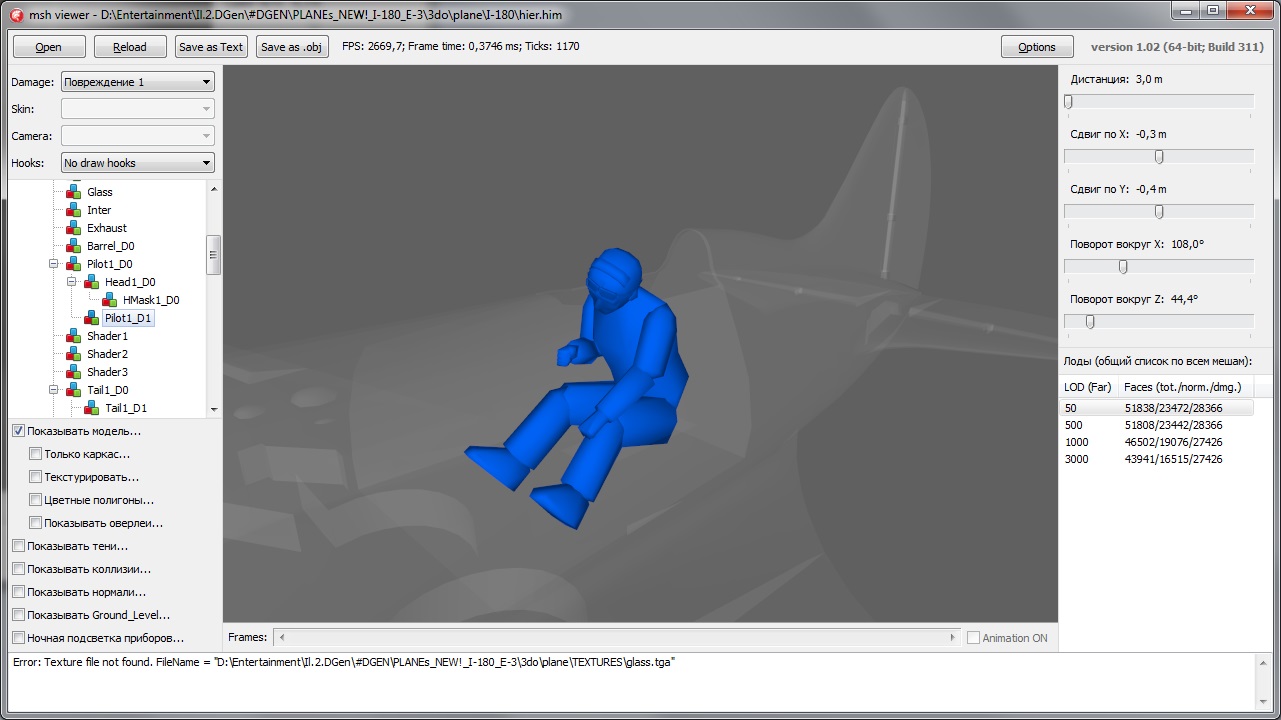Image resolution: width=1281 pixels, height=720 pixels.
Task: Click the msh viewer app icon in title bar
Action: (x=16, y=15)
